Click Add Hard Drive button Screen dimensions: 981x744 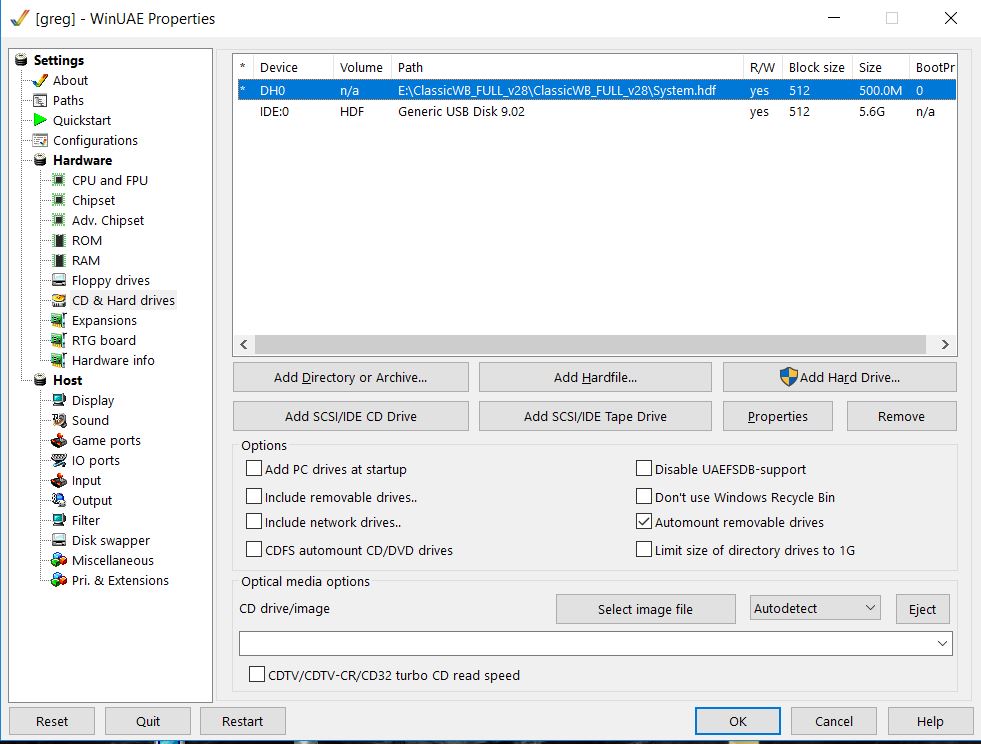(840, 377)
